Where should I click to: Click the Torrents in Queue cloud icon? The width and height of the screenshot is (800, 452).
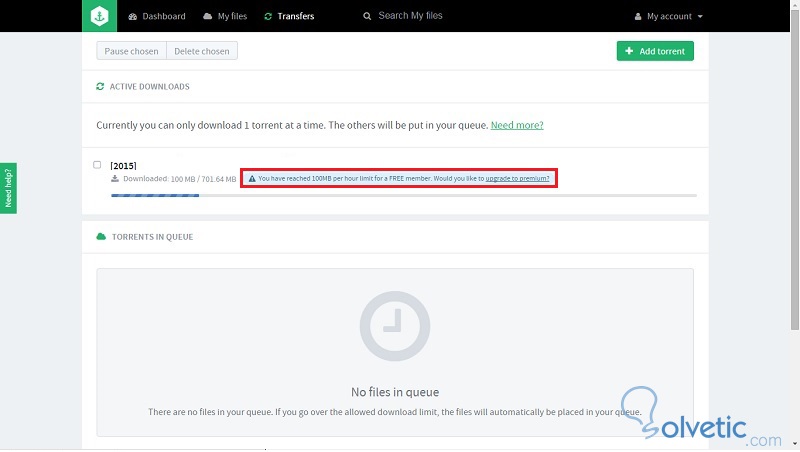click(101, 237)
